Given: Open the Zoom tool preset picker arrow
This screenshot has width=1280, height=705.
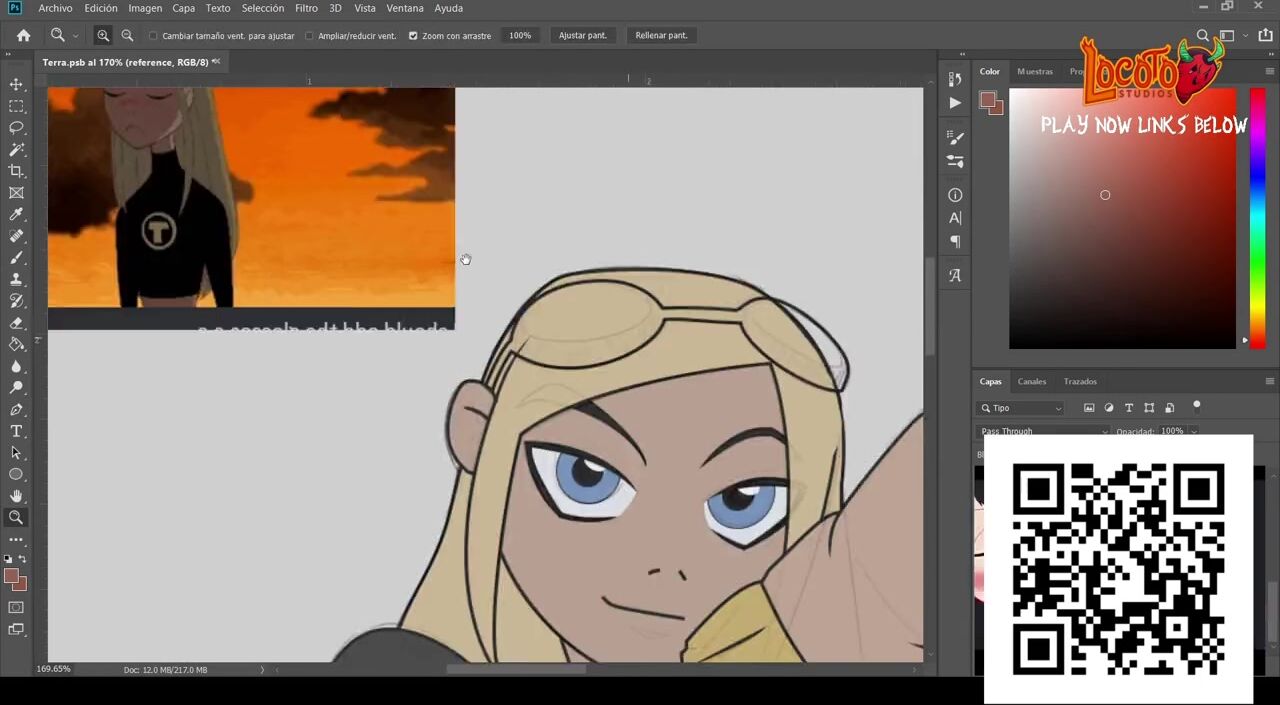Looking at the screenshot, I should [x=75, y=36].
